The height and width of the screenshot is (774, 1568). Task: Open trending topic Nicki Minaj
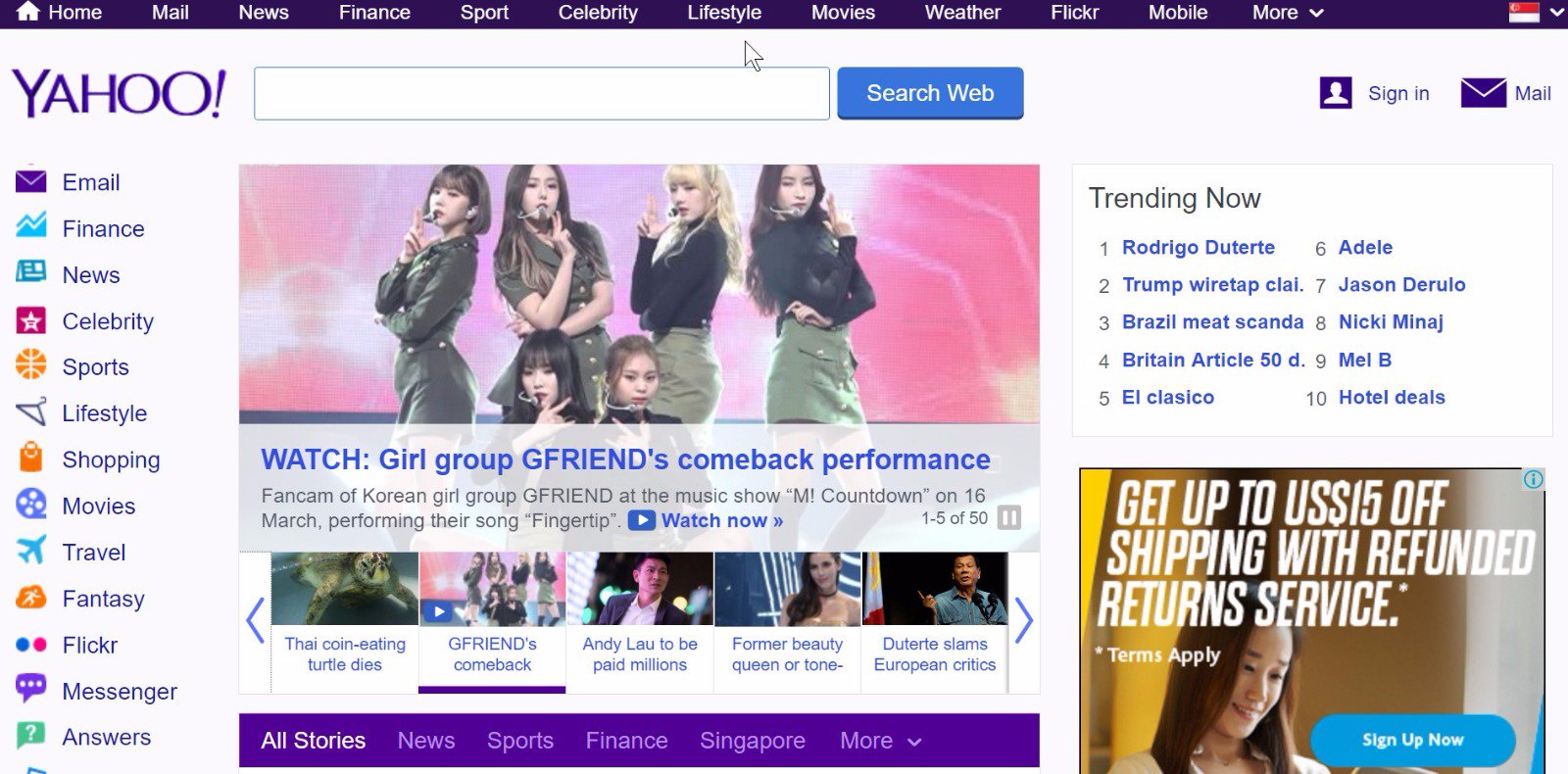[x=1391, y=322]
